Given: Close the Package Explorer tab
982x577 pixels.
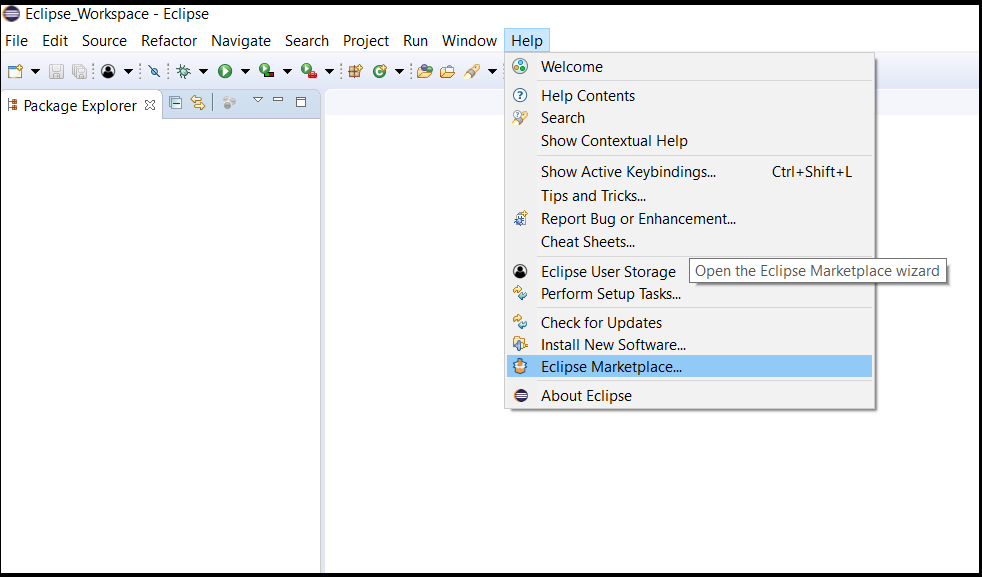Looking at the screenshot, I should pos(150,105).
